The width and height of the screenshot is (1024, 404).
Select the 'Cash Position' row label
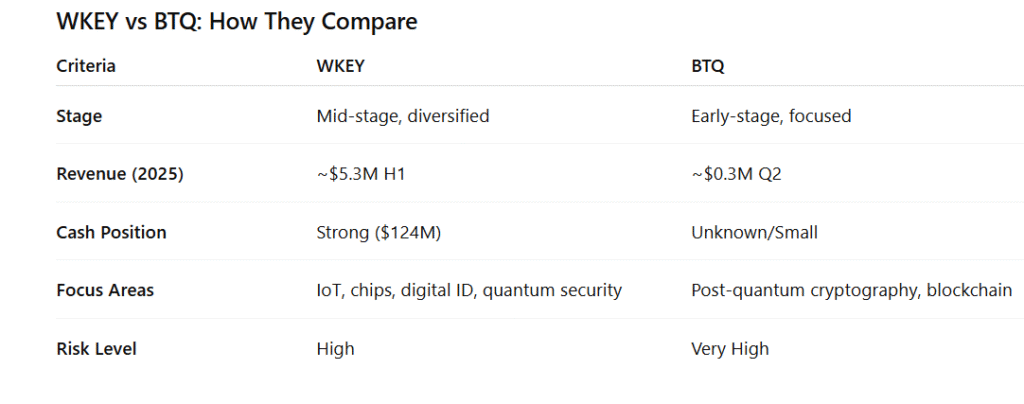(111, 232)
